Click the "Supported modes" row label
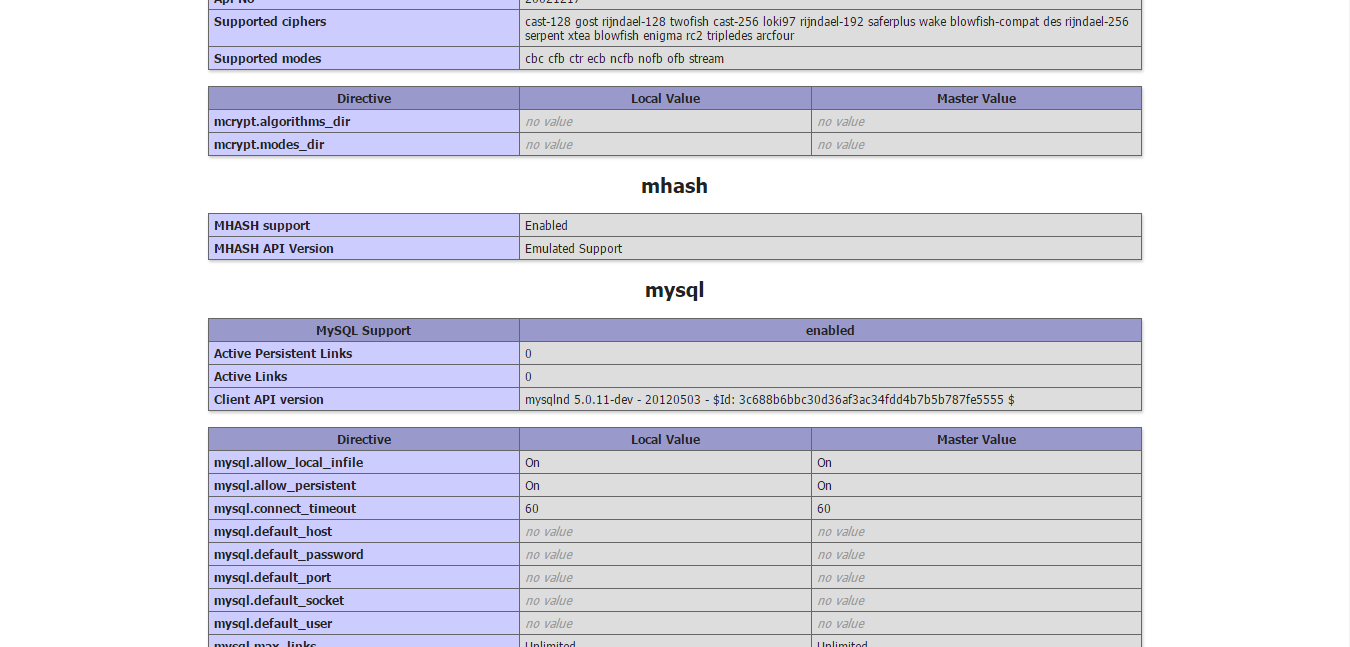This screenshot has height=647, width=1350. click(x=268, y=58)
